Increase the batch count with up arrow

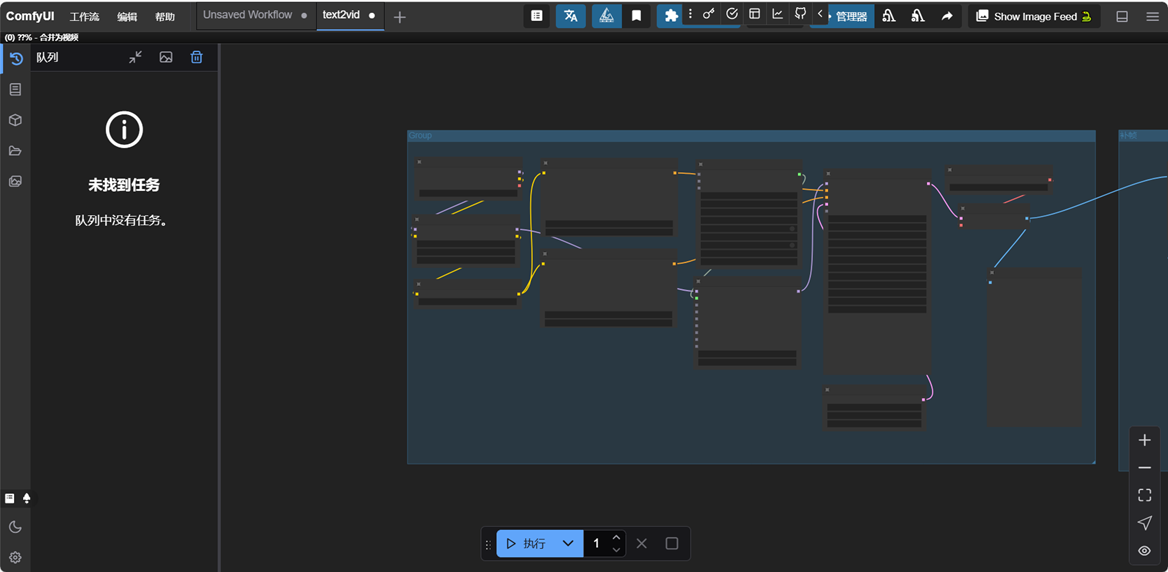tap(616, 538)
